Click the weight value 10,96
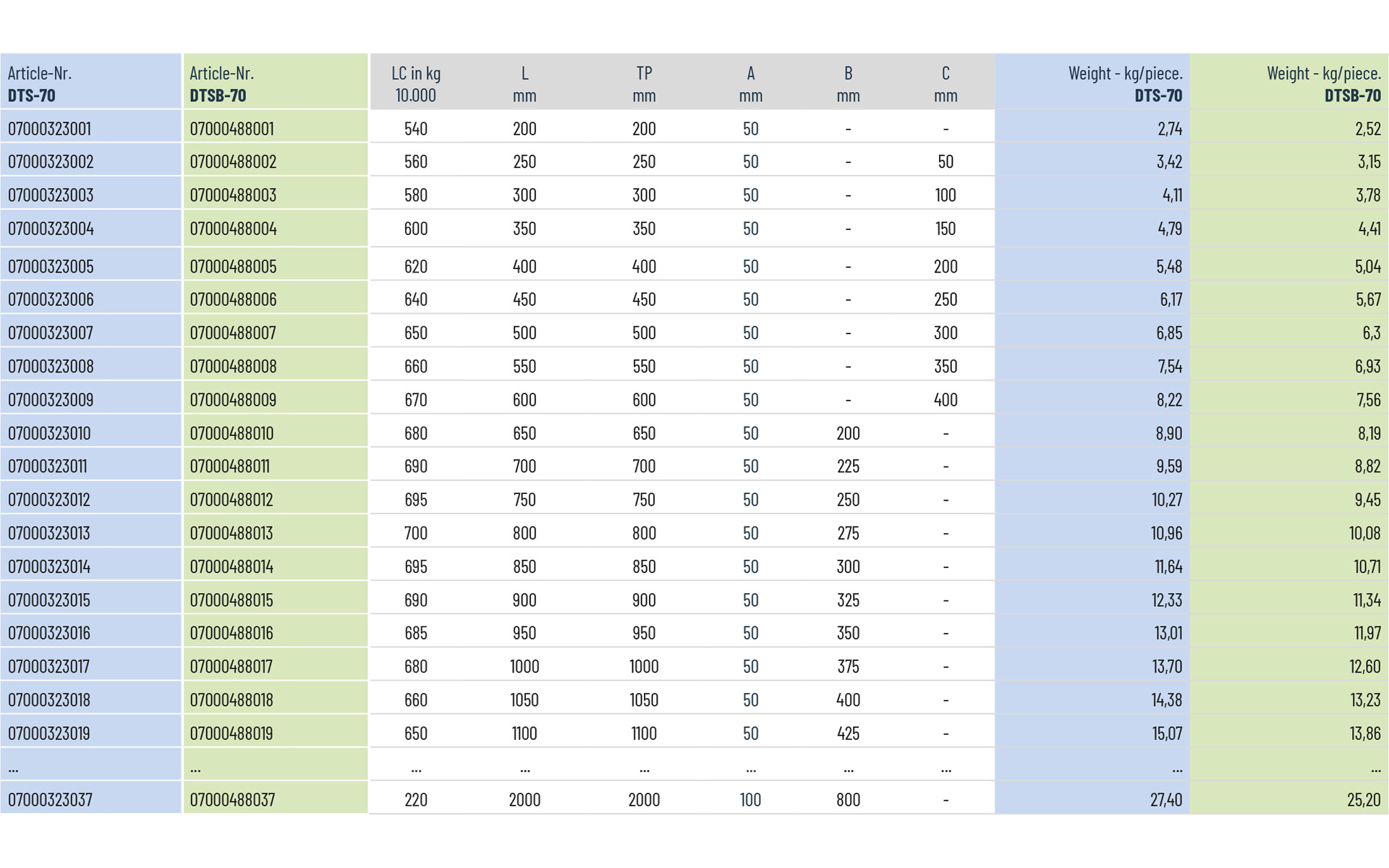1389x868 pixels. (x=1166, y=533)
